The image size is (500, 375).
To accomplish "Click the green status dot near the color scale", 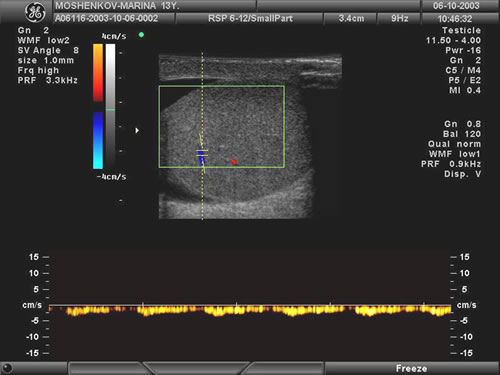I will [141, 35].
